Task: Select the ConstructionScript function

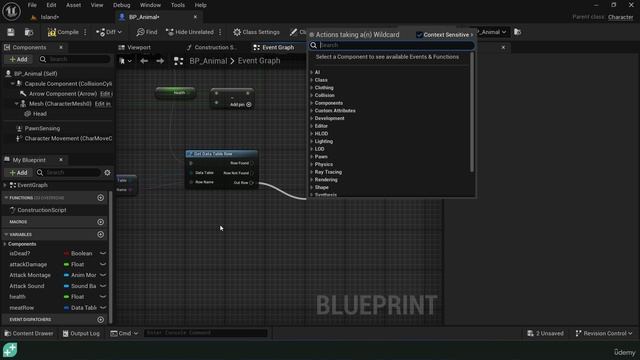Action: coord(42,210)
